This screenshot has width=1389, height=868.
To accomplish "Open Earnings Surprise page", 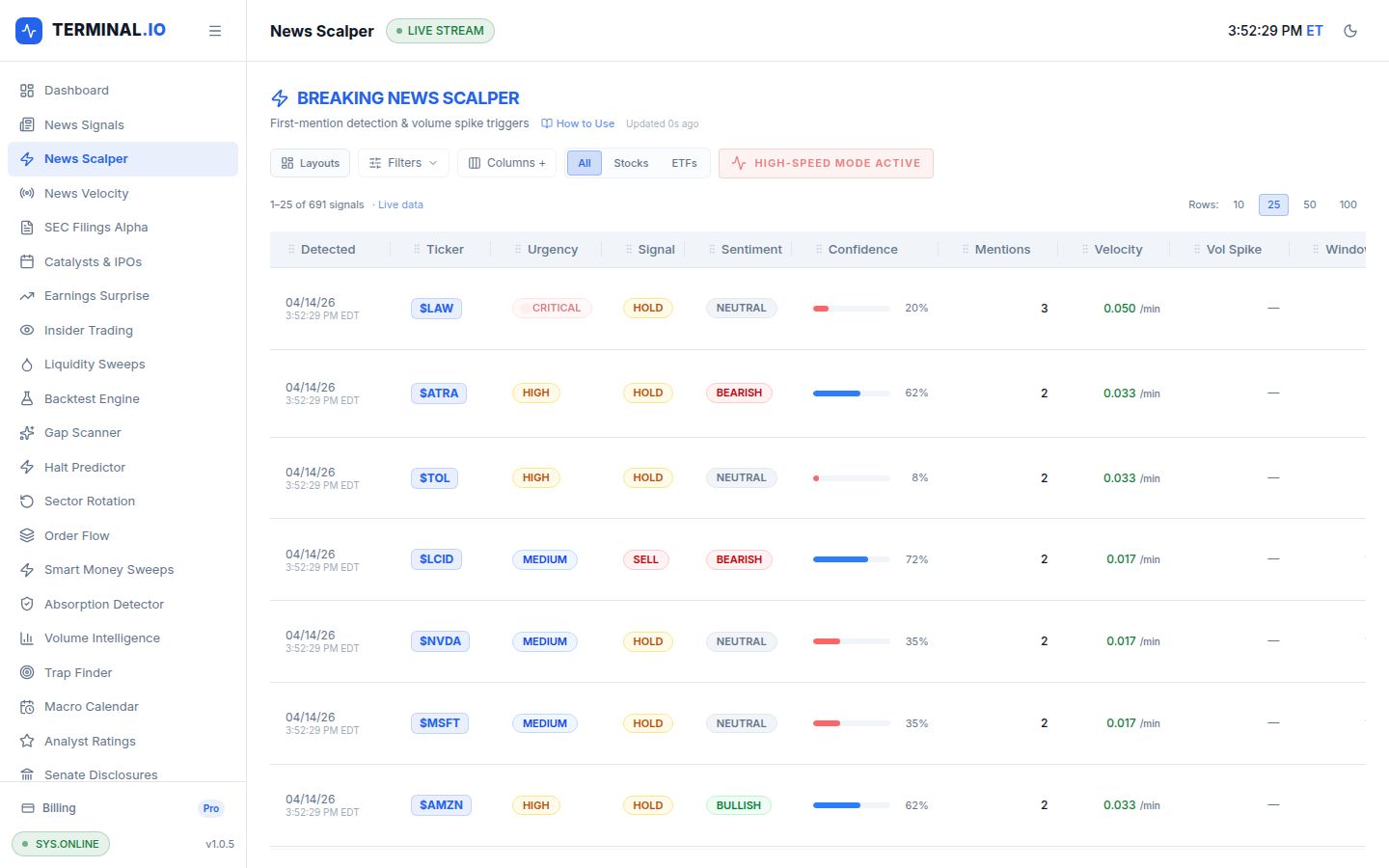I will click(x=123, y=296).
